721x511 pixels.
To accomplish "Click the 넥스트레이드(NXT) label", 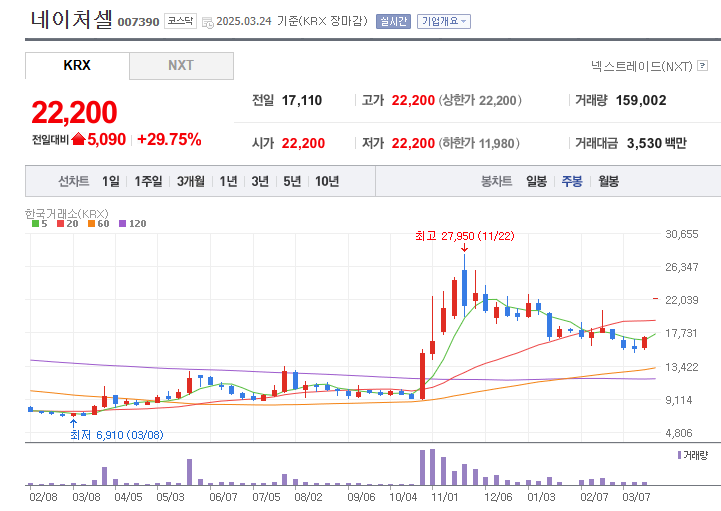I will [642, 67].
